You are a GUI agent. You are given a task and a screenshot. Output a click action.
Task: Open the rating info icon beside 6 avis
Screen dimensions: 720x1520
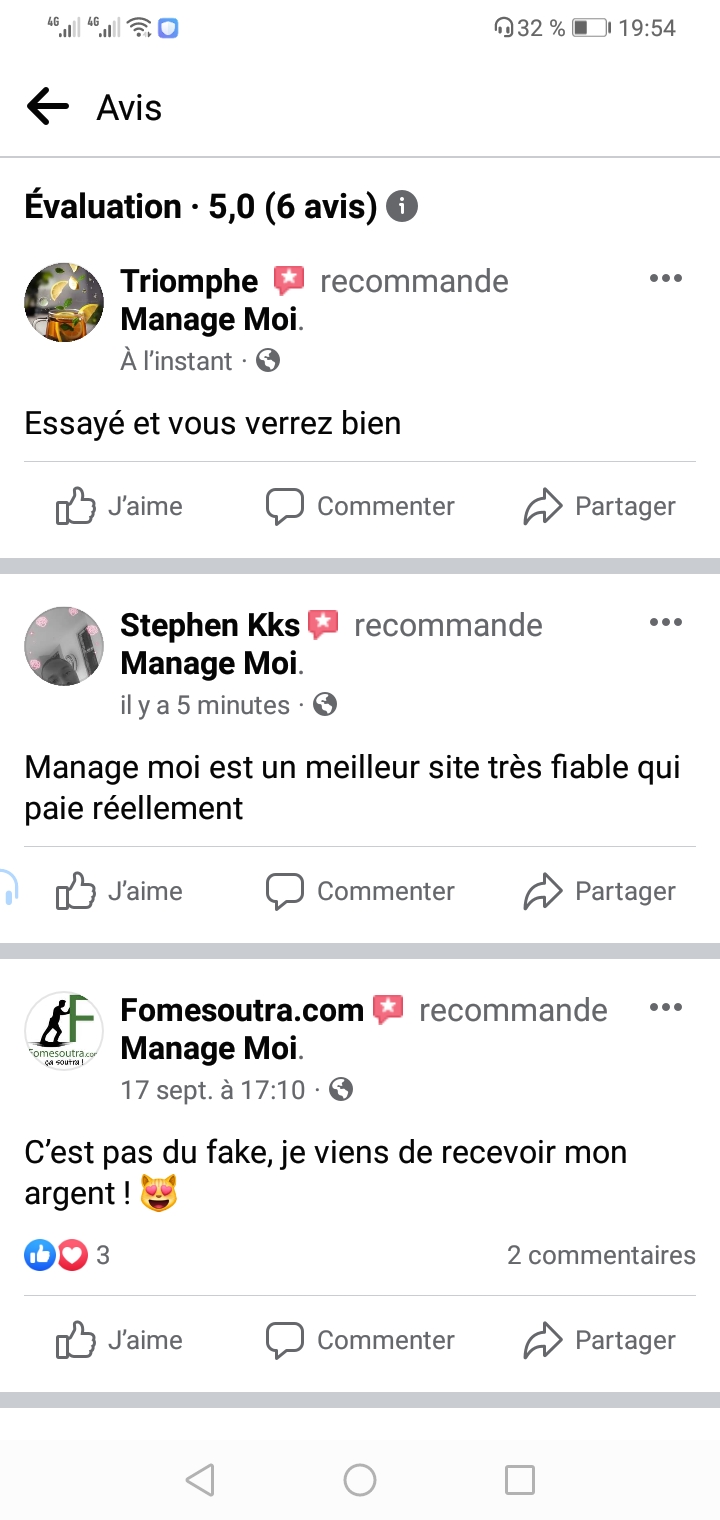[401, 206]
